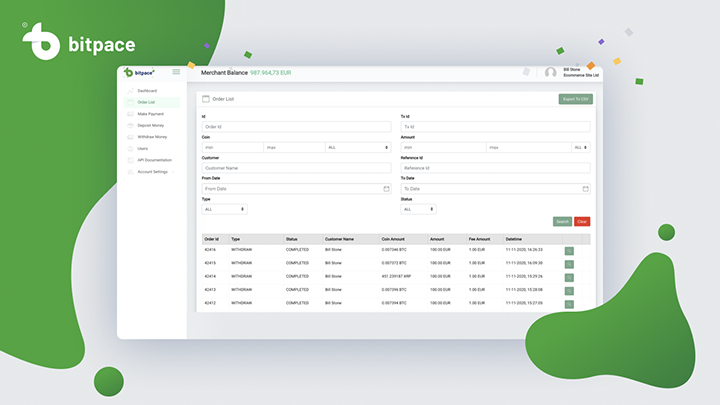Click the Dashboard chart icon in sidebar
The width and height of the screenshot is (720, 405).
(x=130, y=90)
